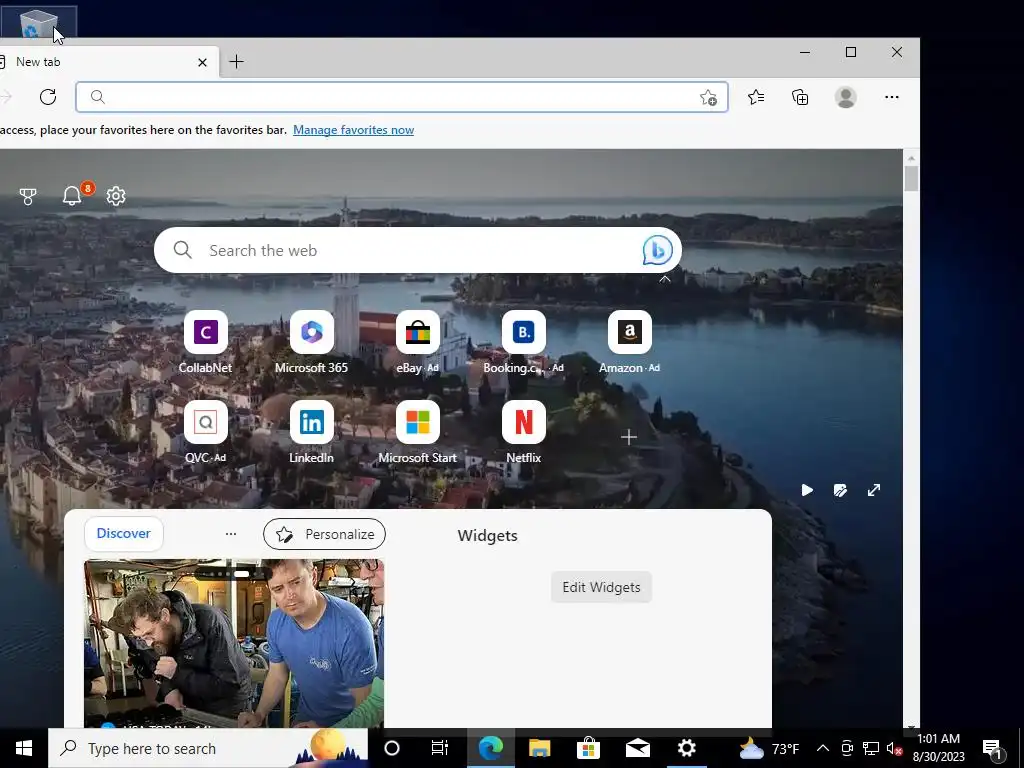Open weather widget showing 73°F

(769, 748)
